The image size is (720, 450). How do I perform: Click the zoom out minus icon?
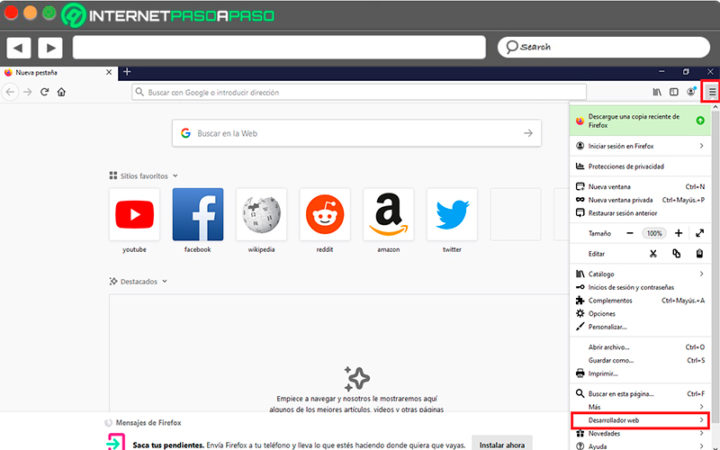[x=630, y=233]
